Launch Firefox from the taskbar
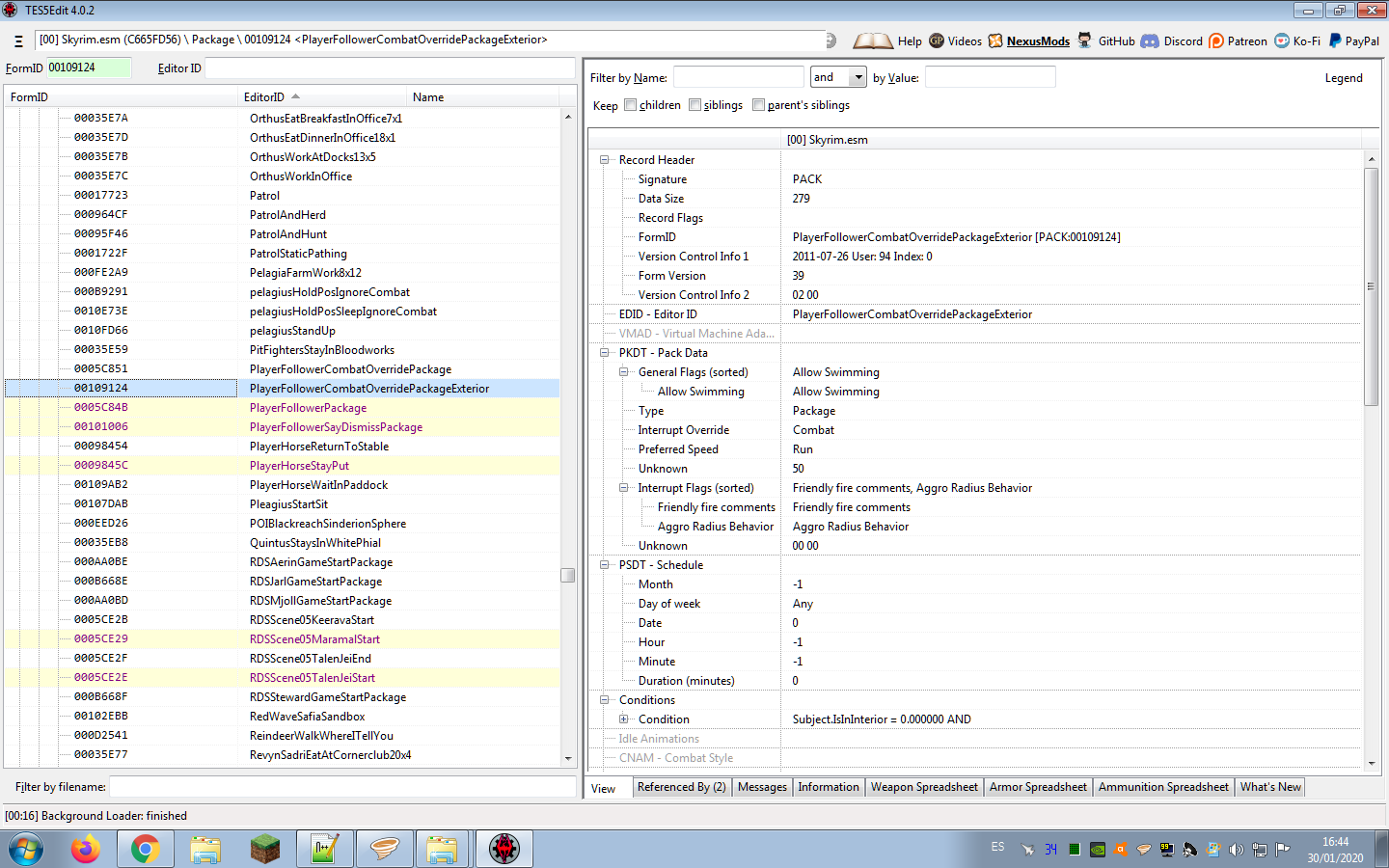Screen dimensions: 1389x868 pos(86,850)
